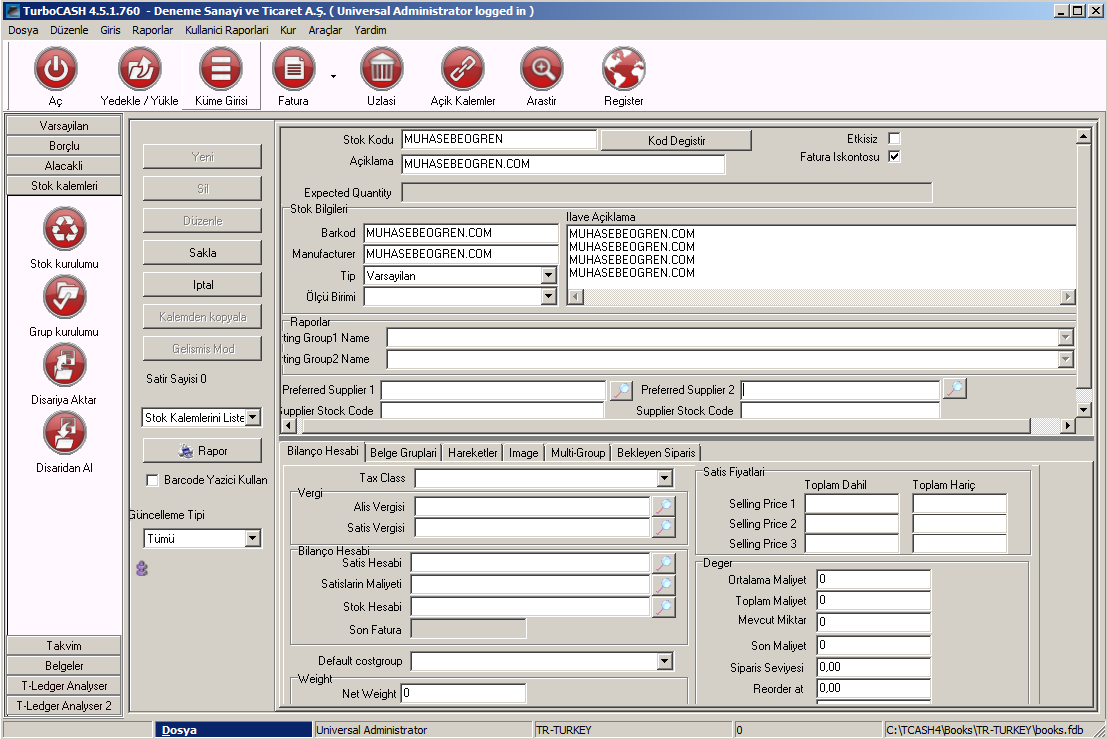Switch to the Belge Gruplari tab
This screenshot has width=1108, height=739.
coord(403,452)
